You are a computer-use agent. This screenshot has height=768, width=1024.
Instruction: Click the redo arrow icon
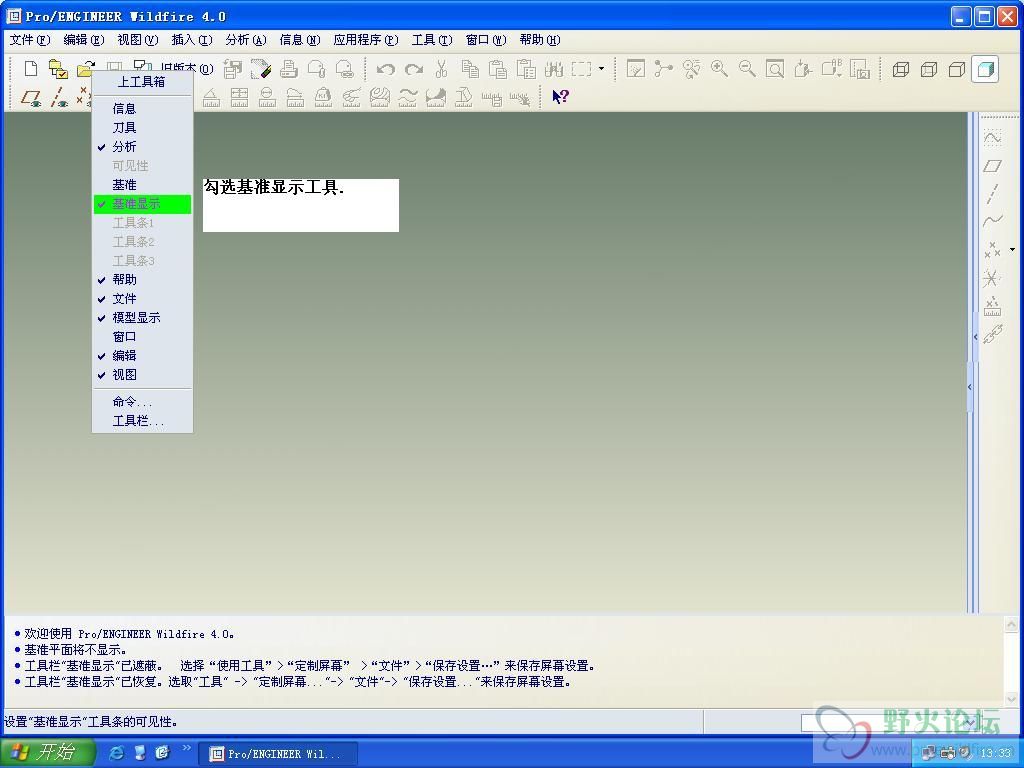(413, 69)
